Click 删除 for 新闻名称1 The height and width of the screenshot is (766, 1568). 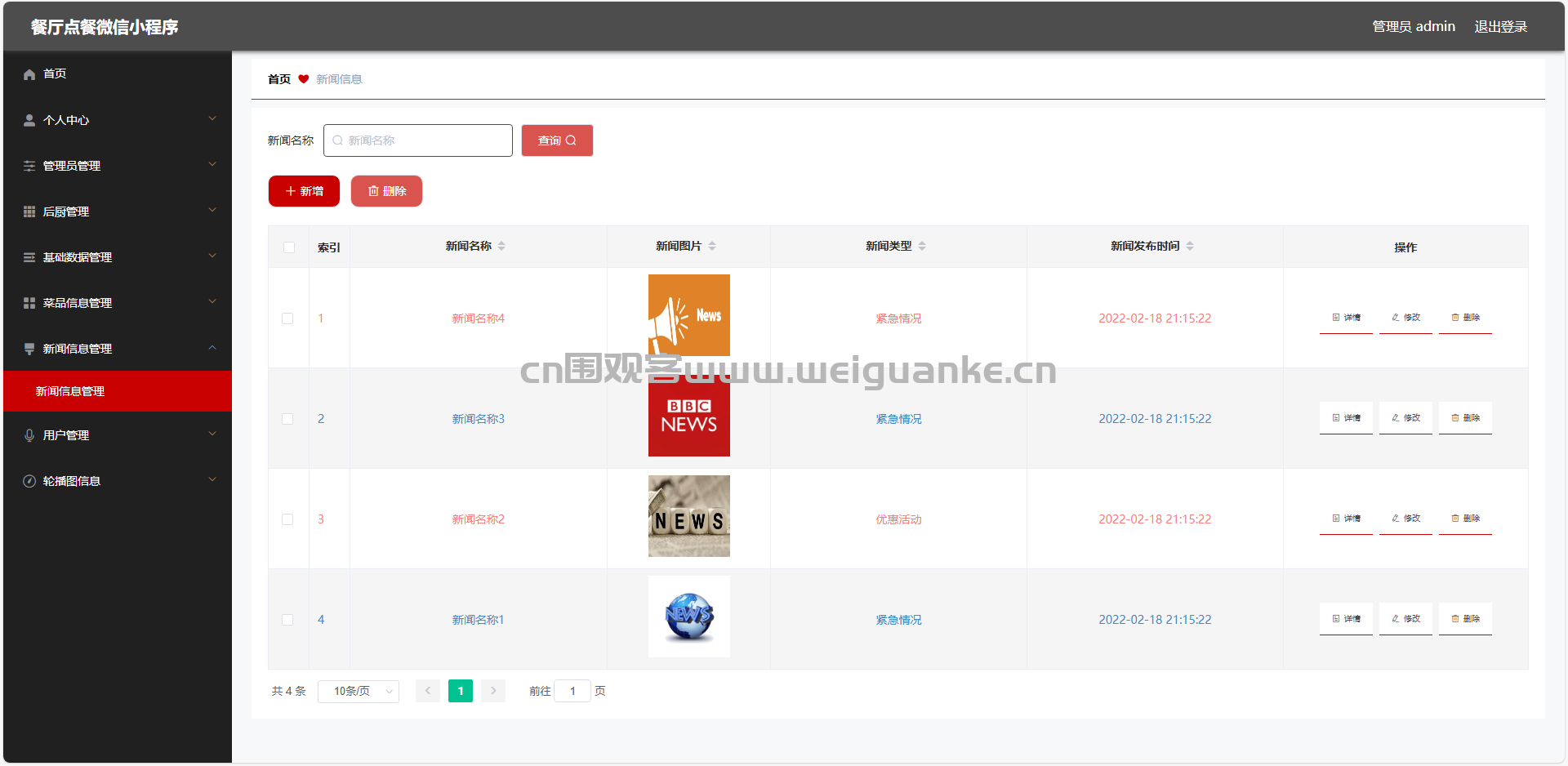pos(1465,619)
